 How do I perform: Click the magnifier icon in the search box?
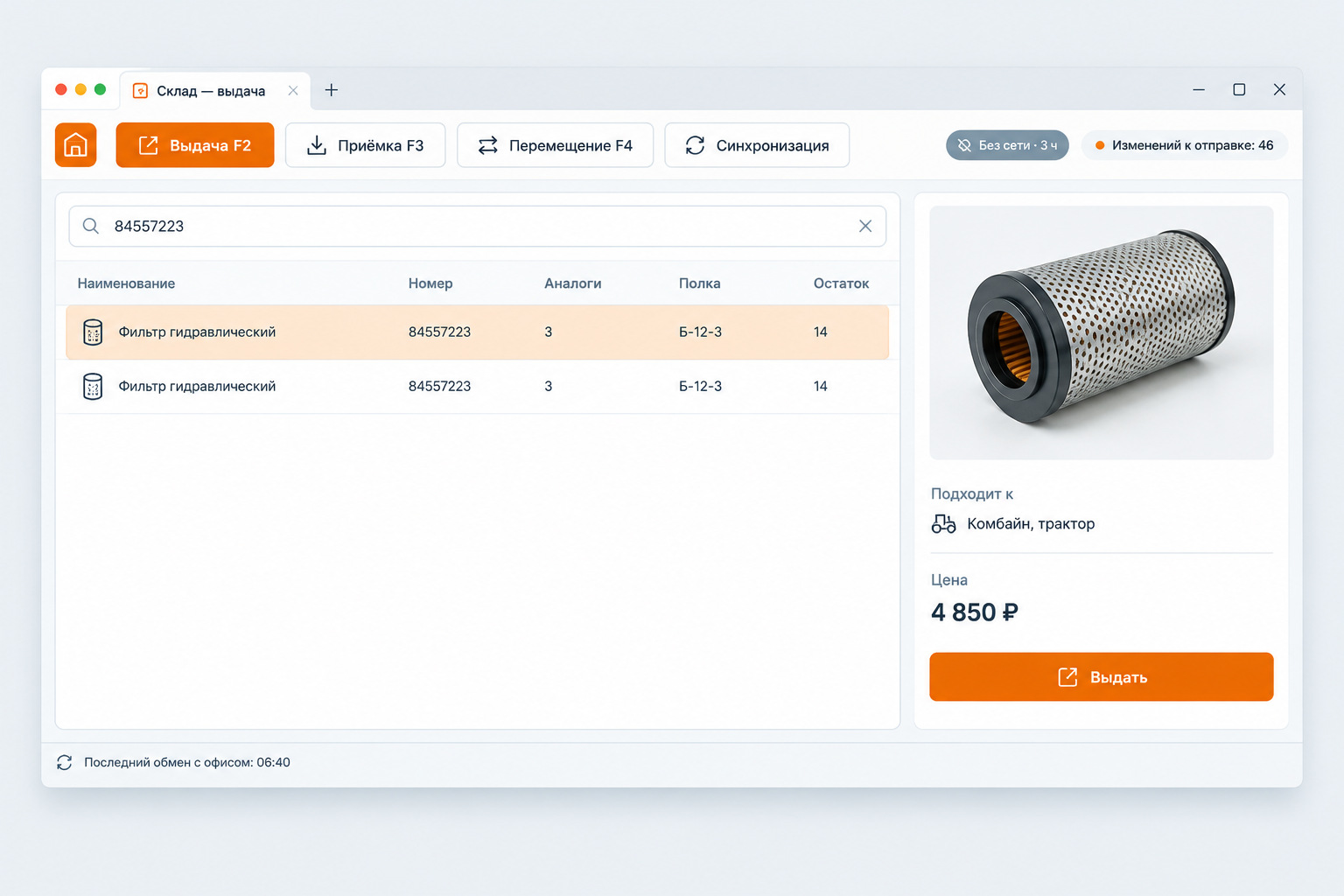[90, 226]
